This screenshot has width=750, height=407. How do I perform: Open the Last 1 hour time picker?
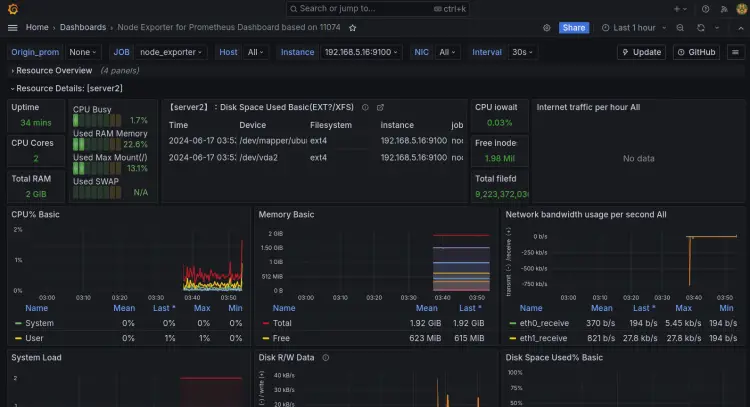coord(634,28)
